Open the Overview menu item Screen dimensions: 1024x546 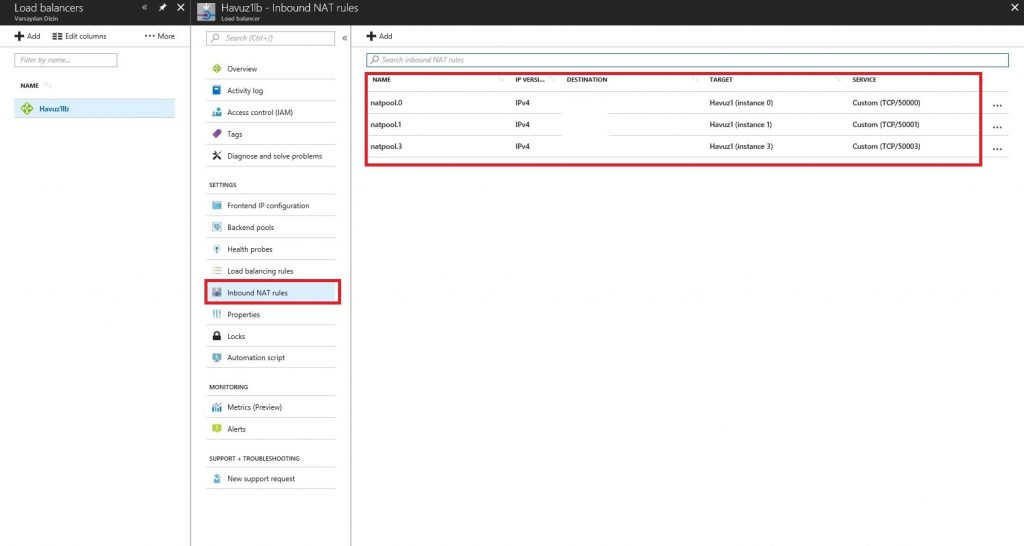click(242, 69)
